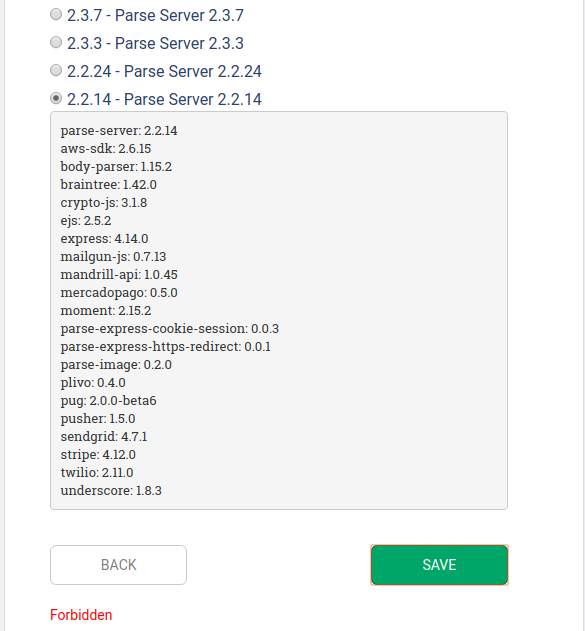Select the 2.3.7 radio button
This screenshot has width=585, height=631.
[x=56, y=14]
